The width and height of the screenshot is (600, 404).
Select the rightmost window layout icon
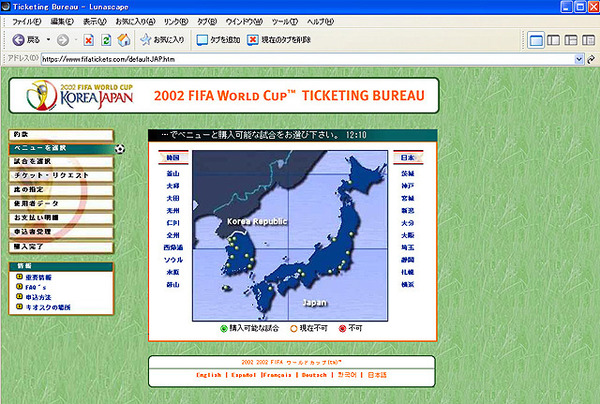[588, 40]
